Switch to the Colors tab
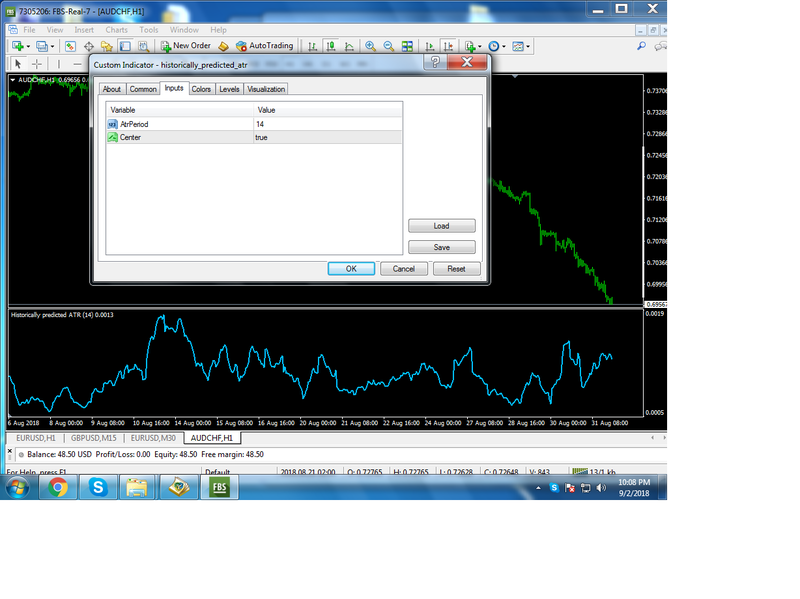The height and width of the screenshot is (599, 800). (x=201, y=89)
